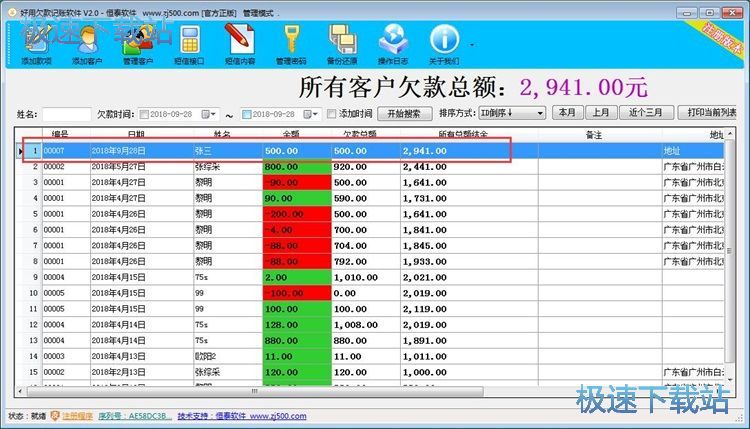Open the start date calendar dropdown
Image resolution: width=750 pixels, height=429 pixels.
click(x=209, y=114)
